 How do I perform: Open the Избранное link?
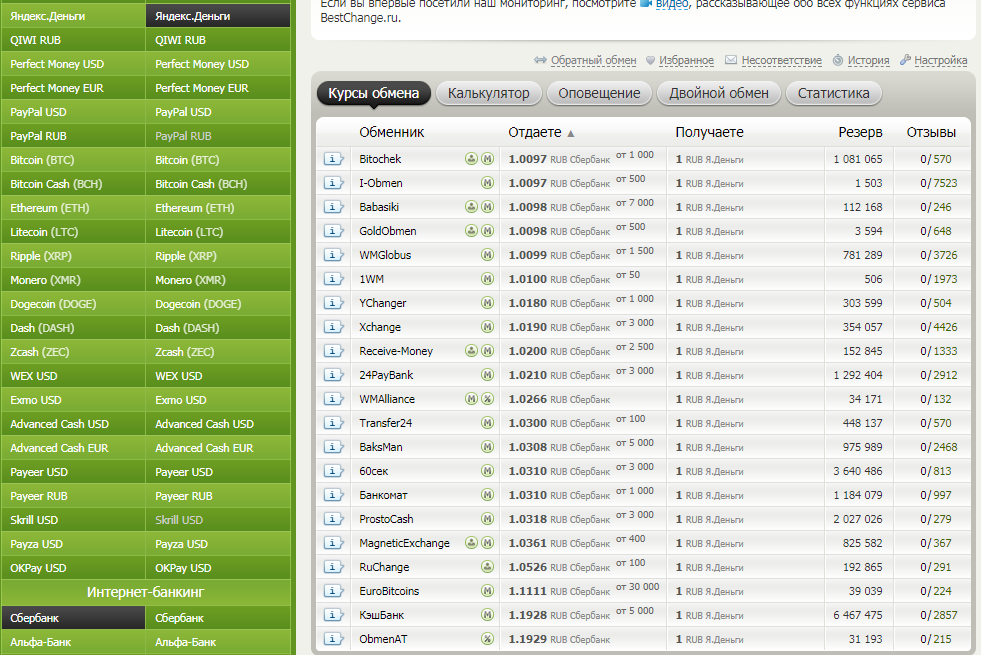click(x=686, y=61)
